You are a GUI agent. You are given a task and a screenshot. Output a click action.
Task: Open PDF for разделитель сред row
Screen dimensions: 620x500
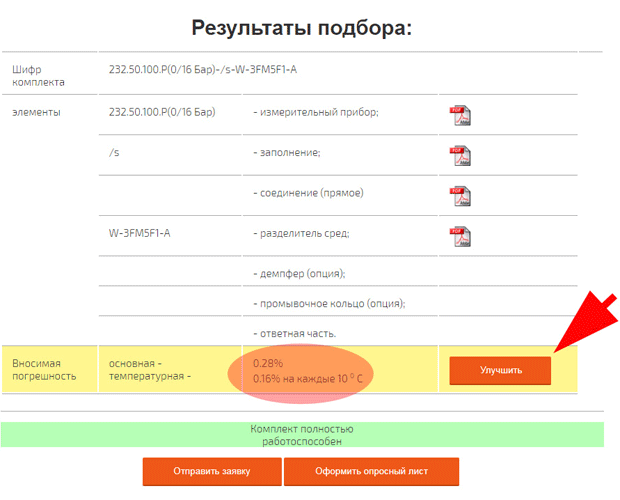click(460, 236)
